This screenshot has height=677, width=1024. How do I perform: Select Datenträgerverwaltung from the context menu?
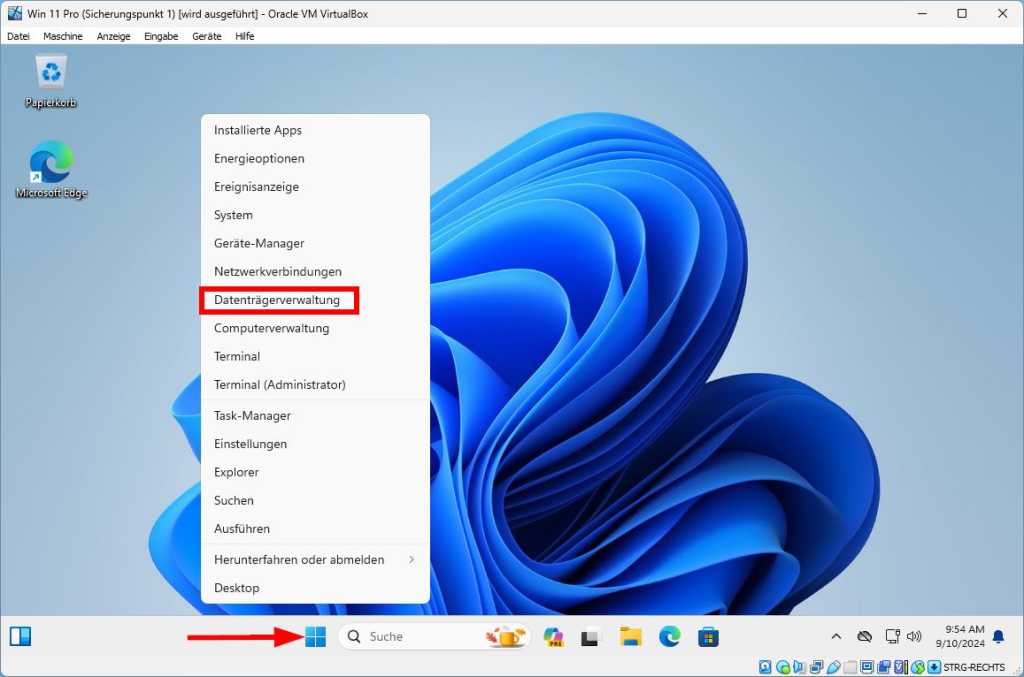pyautogui.click(x=279, y=300)
